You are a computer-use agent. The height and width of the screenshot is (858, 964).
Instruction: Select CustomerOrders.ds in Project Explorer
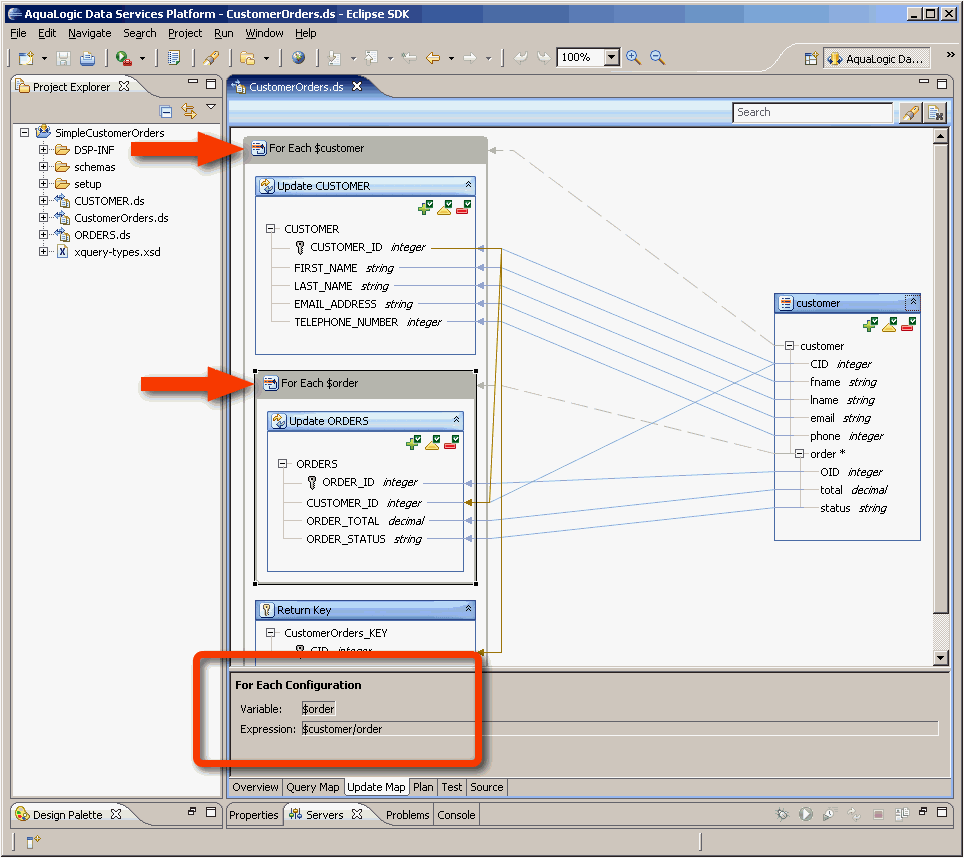pos(121,218)
